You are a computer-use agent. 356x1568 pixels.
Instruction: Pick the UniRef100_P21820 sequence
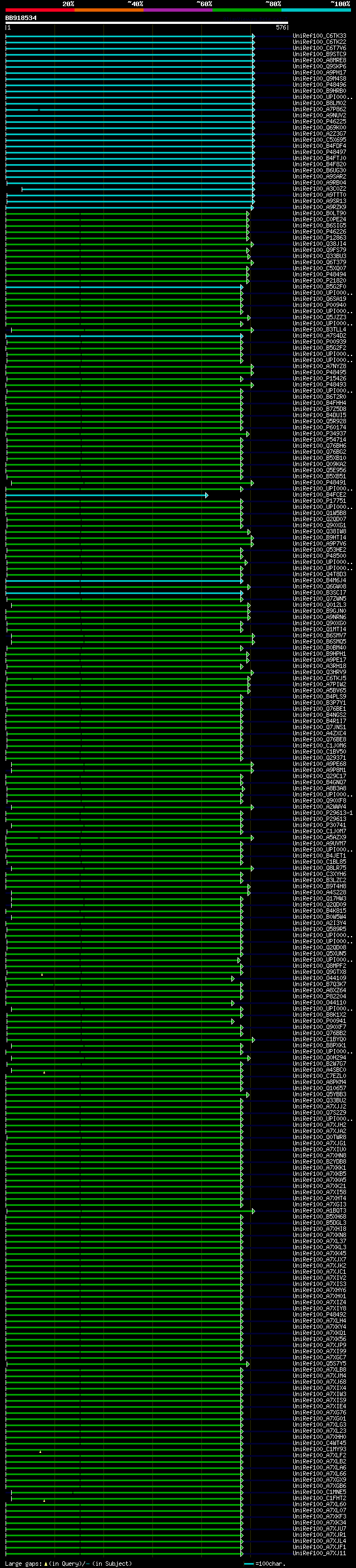pyautogui.click(x=319, y=280)
